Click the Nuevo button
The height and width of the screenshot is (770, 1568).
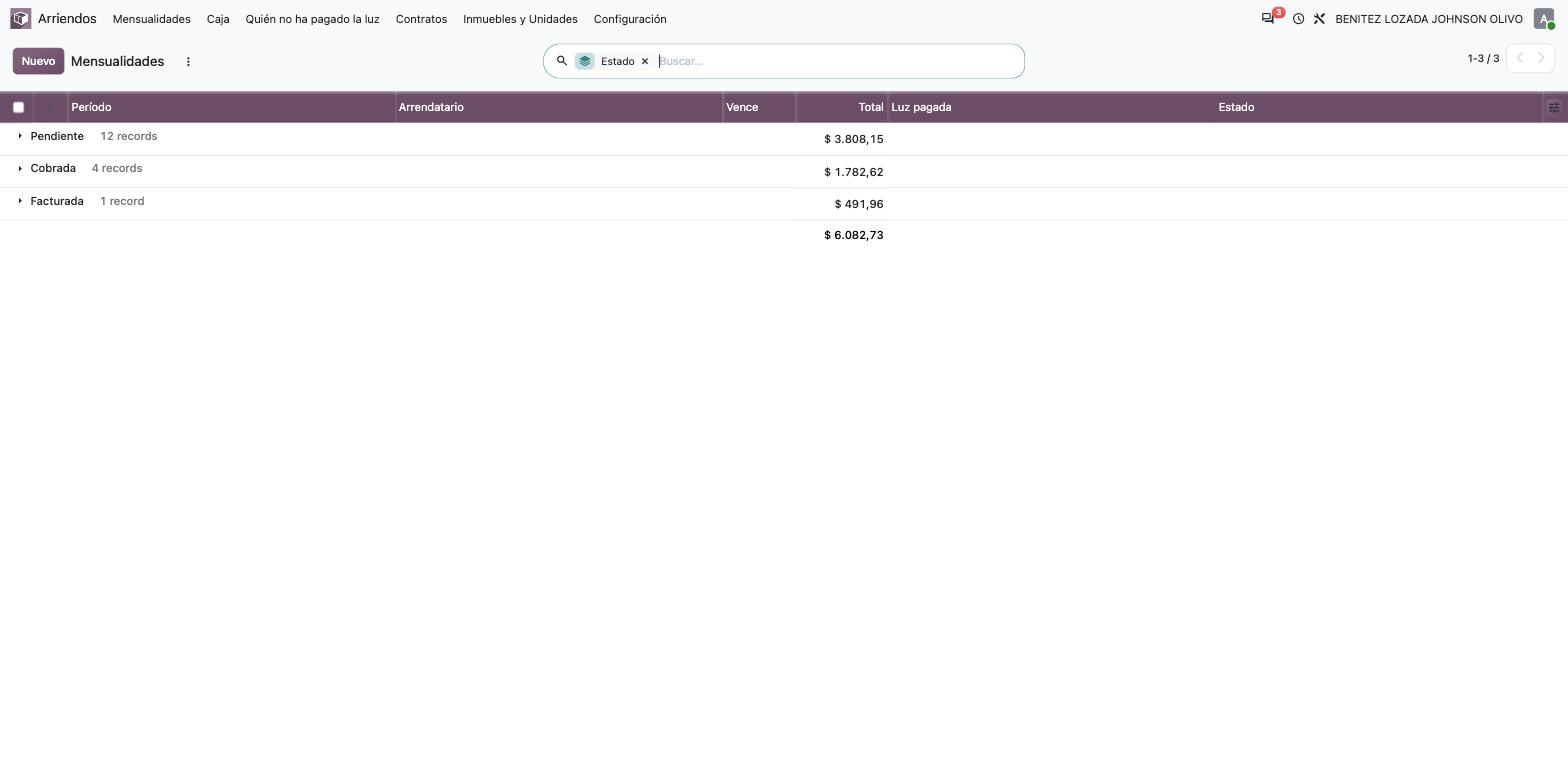tap(38, 61)
